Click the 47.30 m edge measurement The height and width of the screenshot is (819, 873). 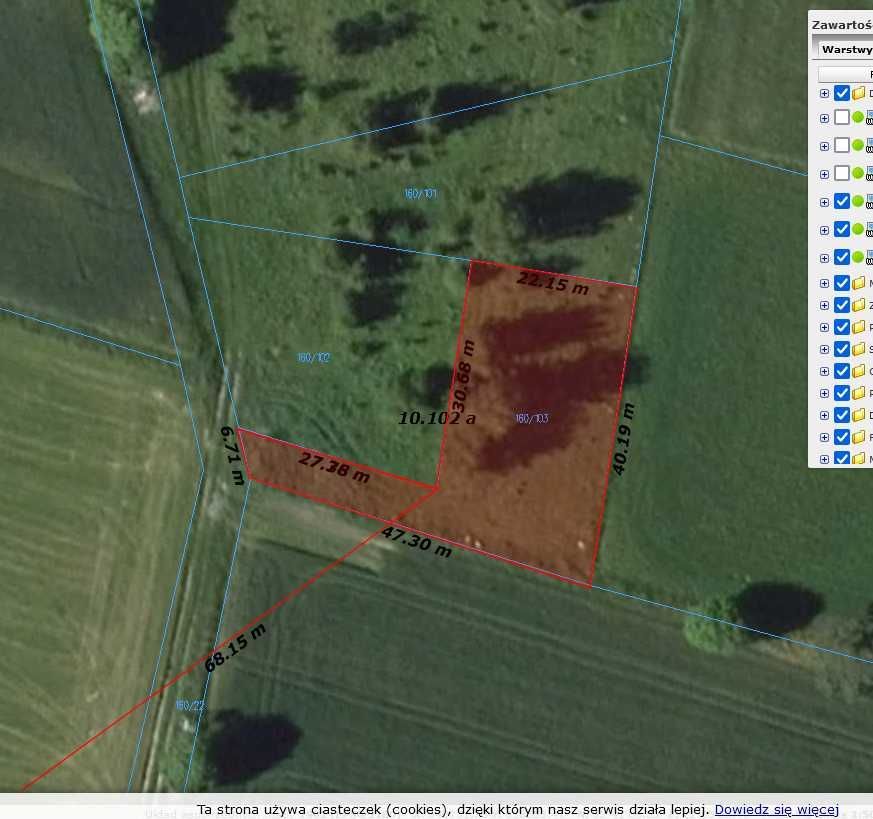tap(416, 542)
